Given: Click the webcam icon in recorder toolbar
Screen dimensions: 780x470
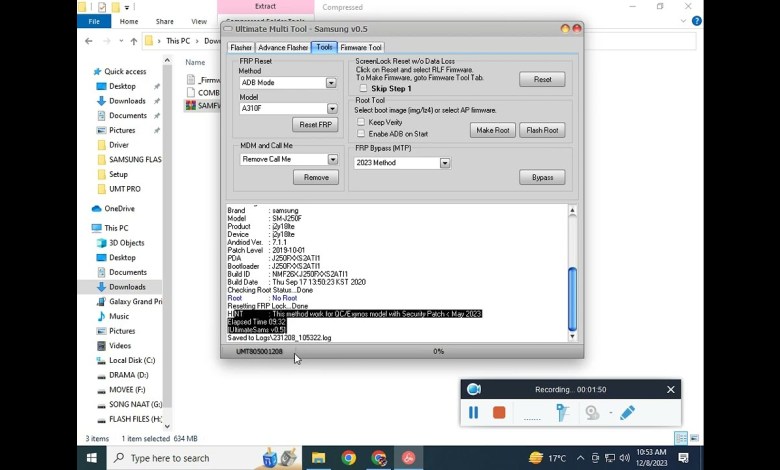Looking at the screenshot, I should pos(593,412).
